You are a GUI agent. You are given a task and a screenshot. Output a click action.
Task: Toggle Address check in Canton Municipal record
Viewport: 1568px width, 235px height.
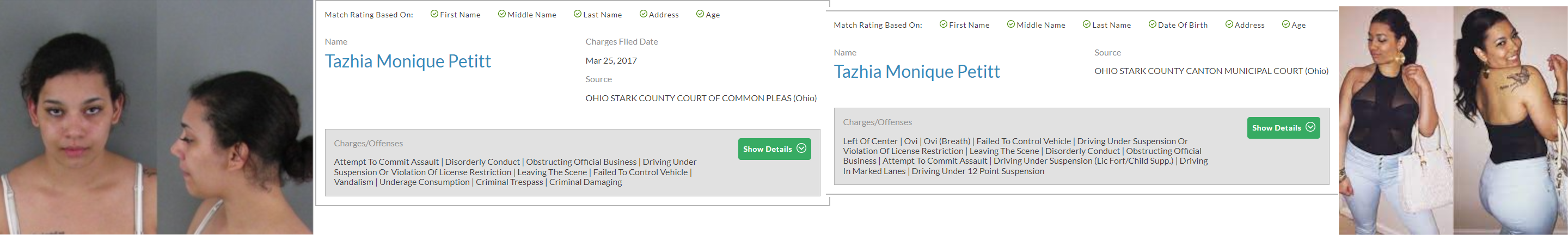[1229, 24]
